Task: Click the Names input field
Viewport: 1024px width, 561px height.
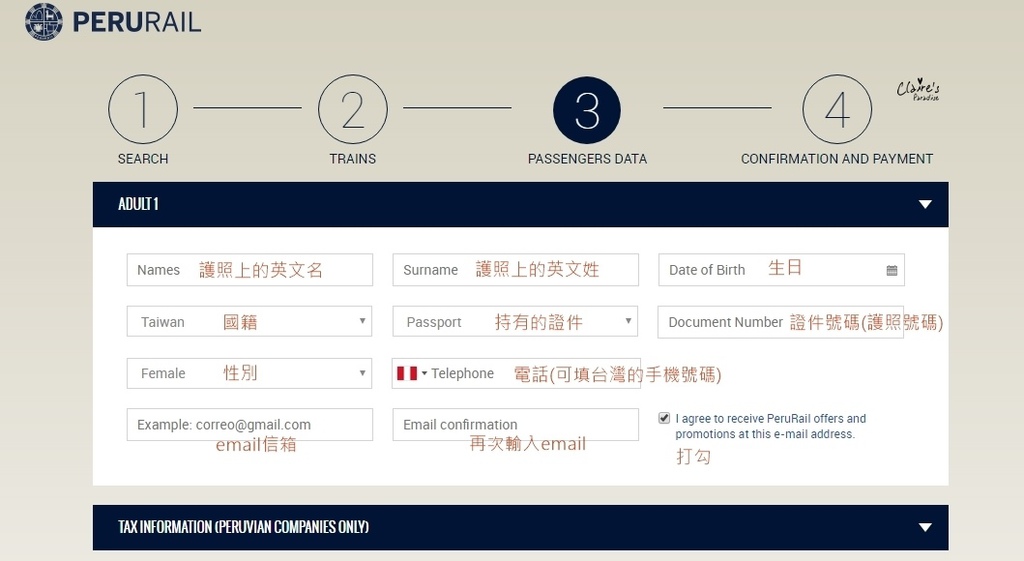Action: pyautogui.click(x=249, y=270)
